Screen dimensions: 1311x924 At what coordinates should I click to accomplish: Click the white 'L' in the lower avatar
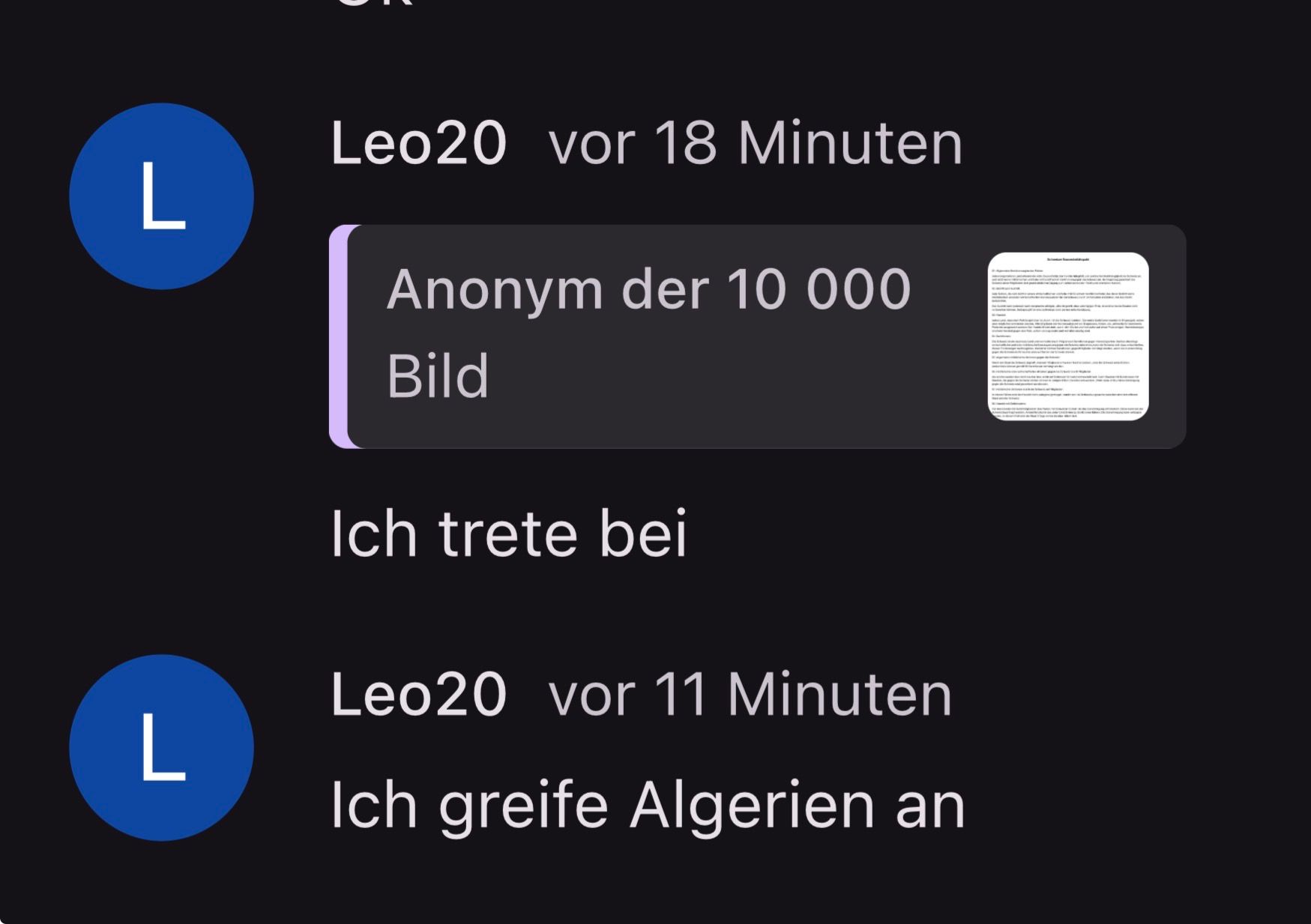coord(163,746)
